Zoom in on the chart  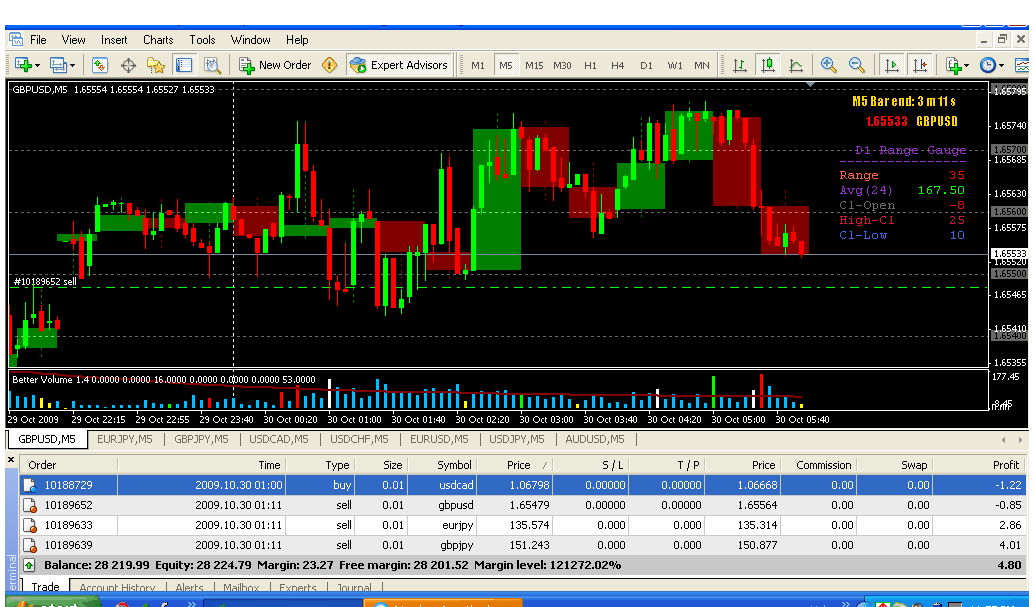(x=828, y=65)
